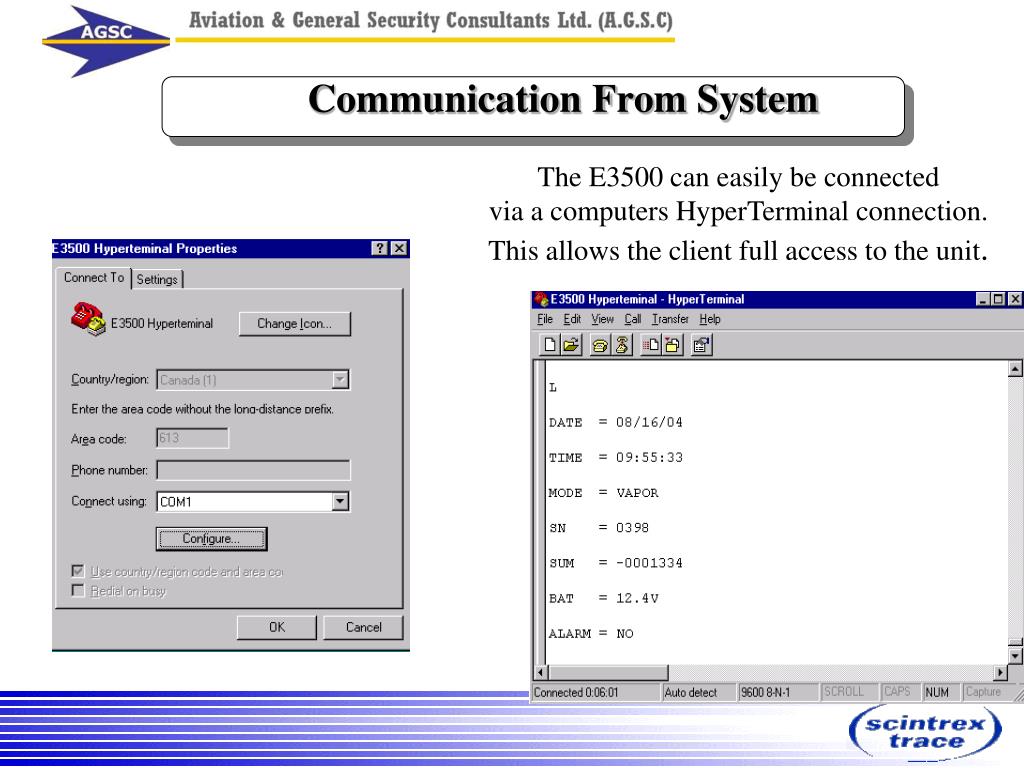Image resolution: width=1024 pixels, height=768 pixels.
Task: Click the Open folder icon in HyperTerminal toolbar
Action: [571, 345]
